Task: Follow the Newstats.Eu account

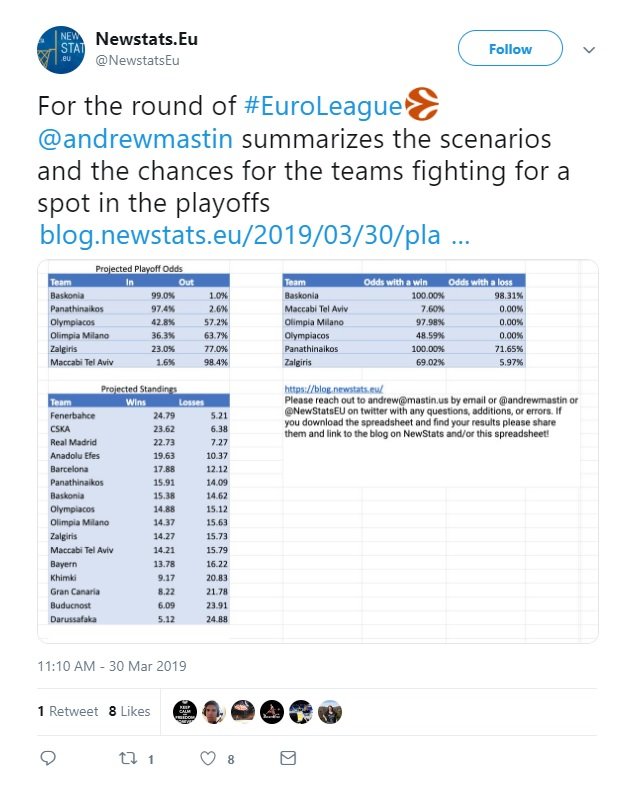Action: [x=510, y=48]
